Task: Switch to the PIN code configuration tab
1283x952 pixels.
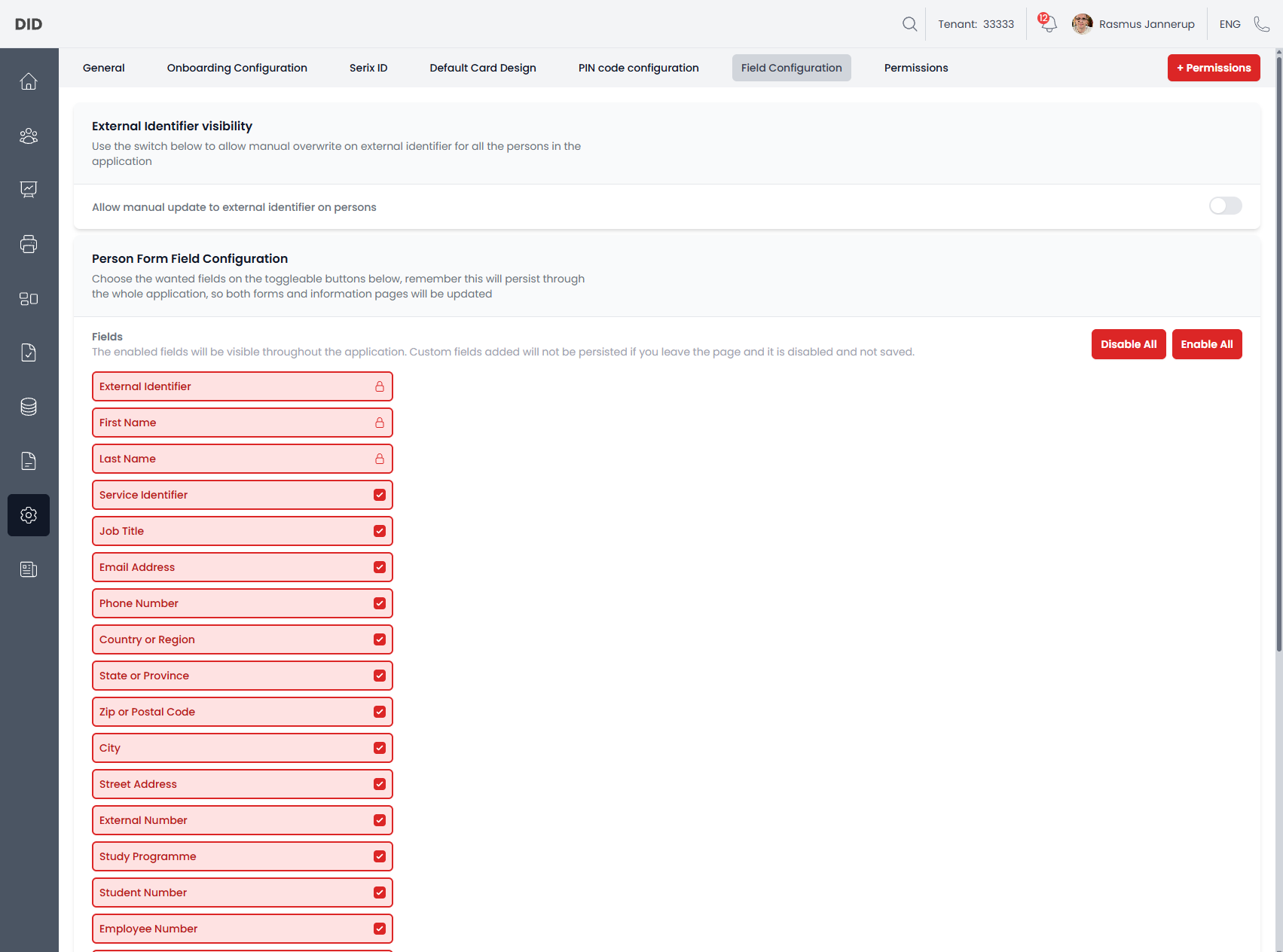Action: pos(638,68)
